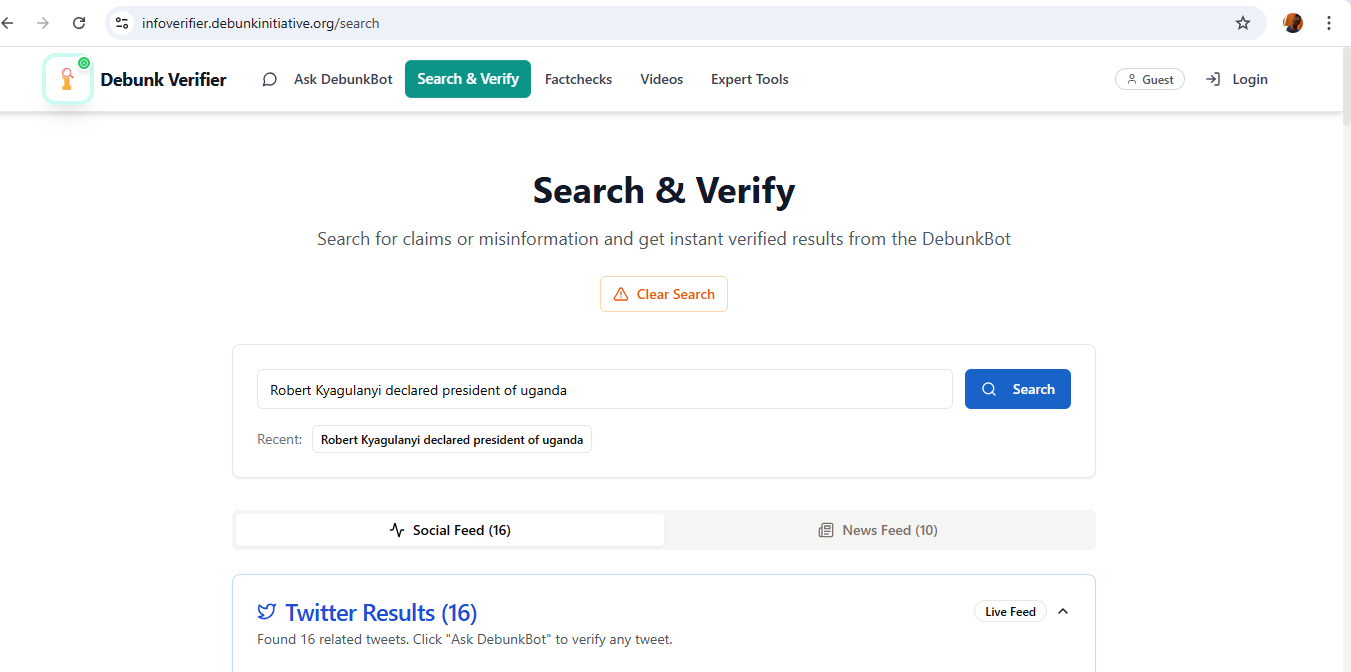Click the search claims input field
This screenshot has height=672, width=1351.
click(x=604, y=390)
